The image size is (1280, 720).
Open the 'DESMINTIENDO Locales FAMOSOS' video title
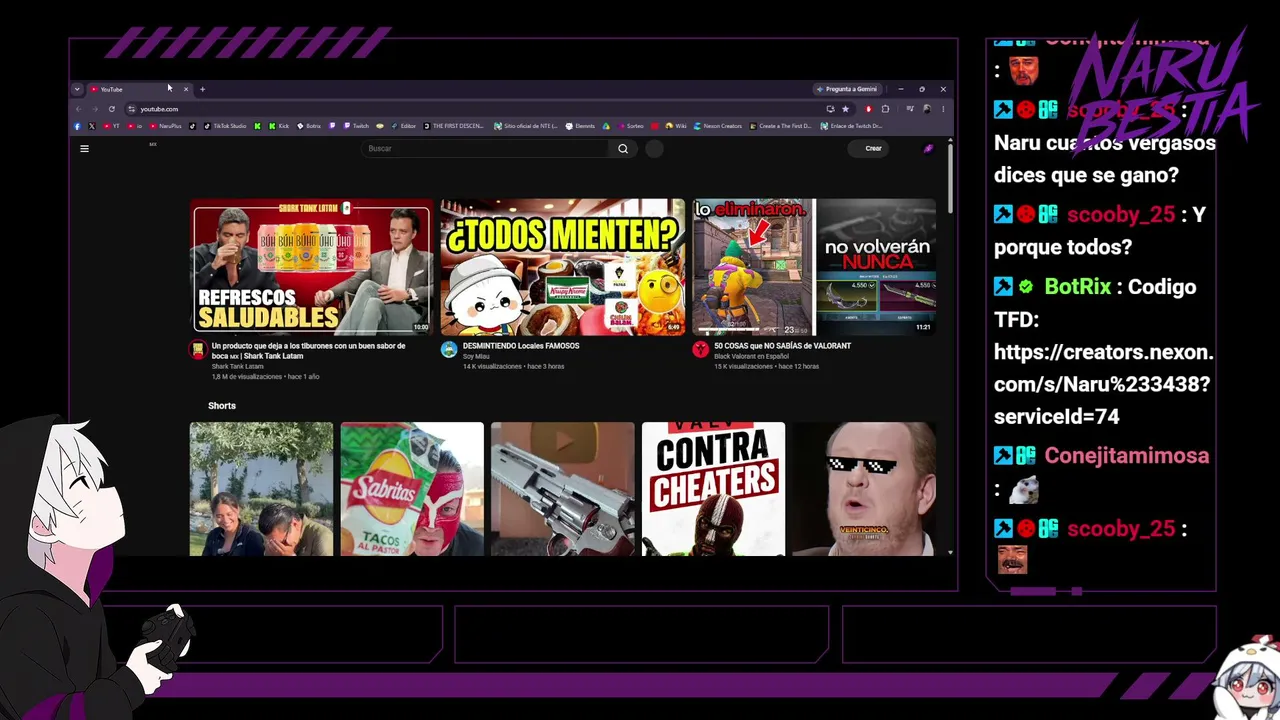(520, 346)
